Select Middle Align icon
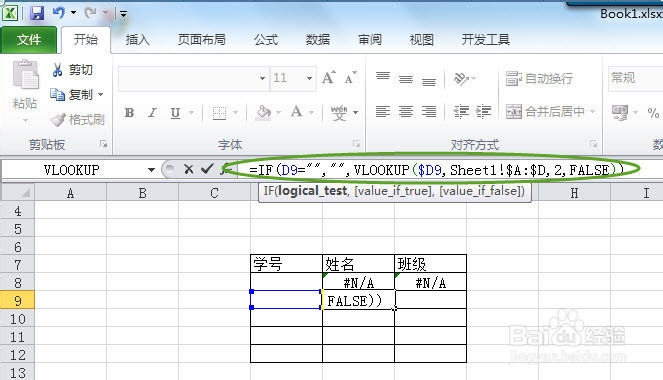Screen dimensions: 663x380 (x=406, y=79)
